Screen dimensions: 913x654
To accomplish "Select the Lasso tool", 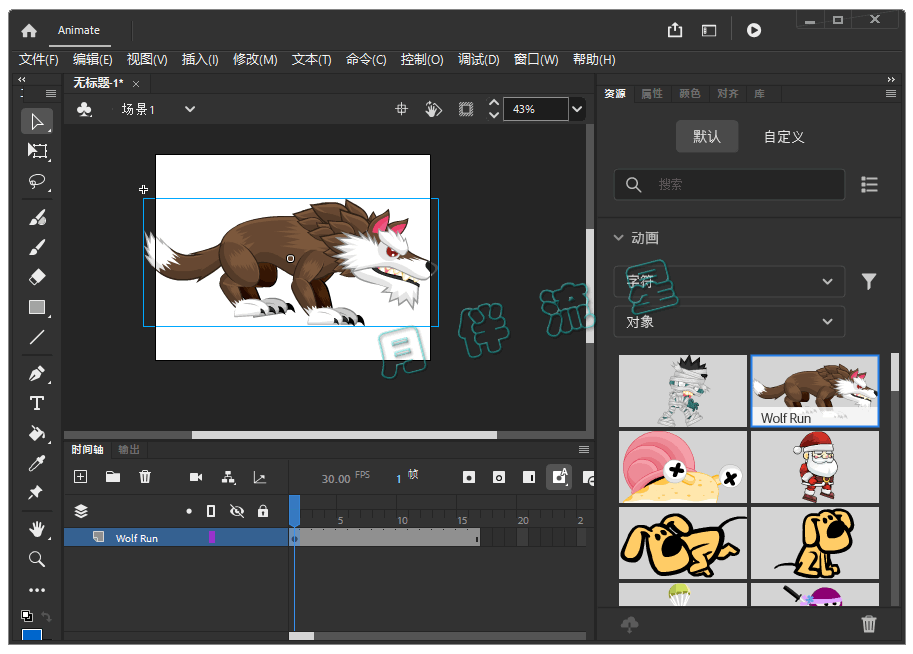I will point(37,182).
